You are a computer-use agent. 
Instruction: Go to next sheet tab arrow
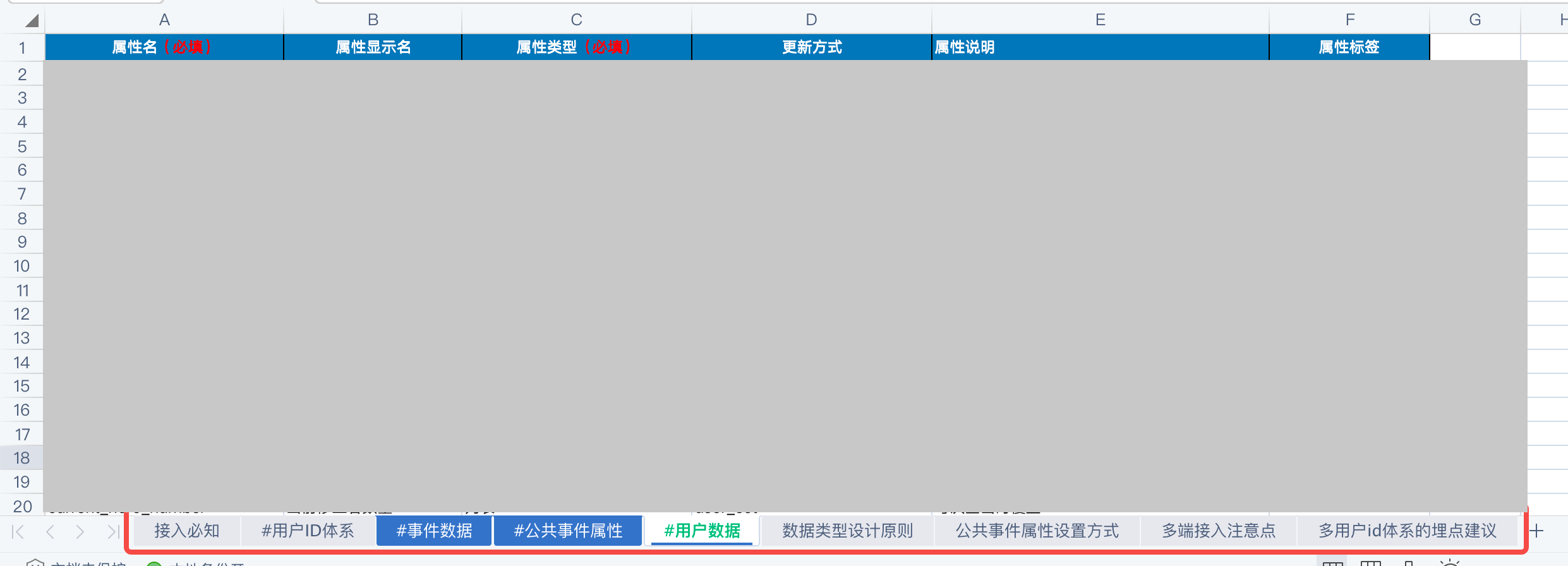80,532
